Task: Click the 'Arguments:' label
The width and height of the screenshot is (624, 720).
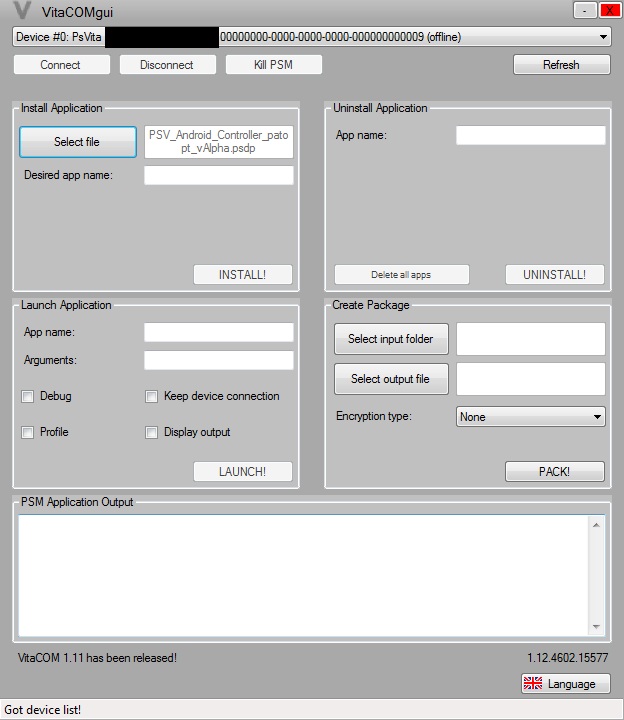Action: [x=51, y=360]
